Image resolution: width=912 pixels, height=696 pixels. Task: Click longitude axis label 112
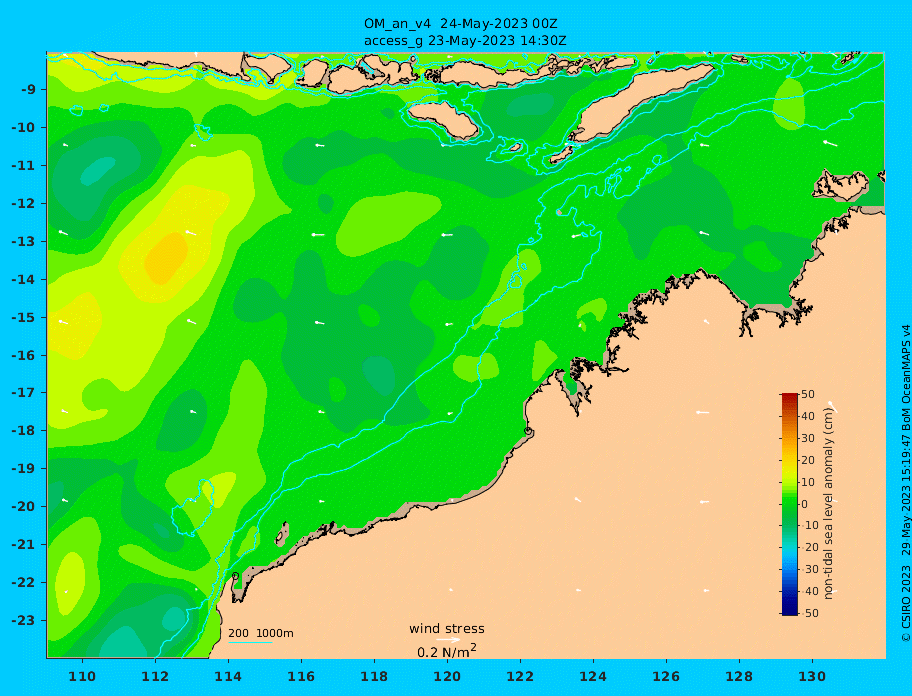pyautogui.click(x=155, y=677)
